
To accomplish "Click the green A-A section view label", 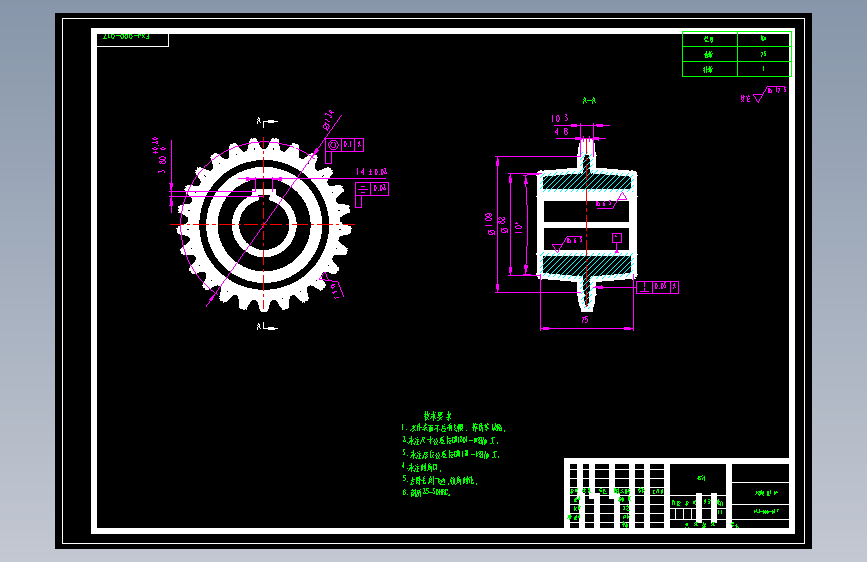I will [x=589, y=100].
